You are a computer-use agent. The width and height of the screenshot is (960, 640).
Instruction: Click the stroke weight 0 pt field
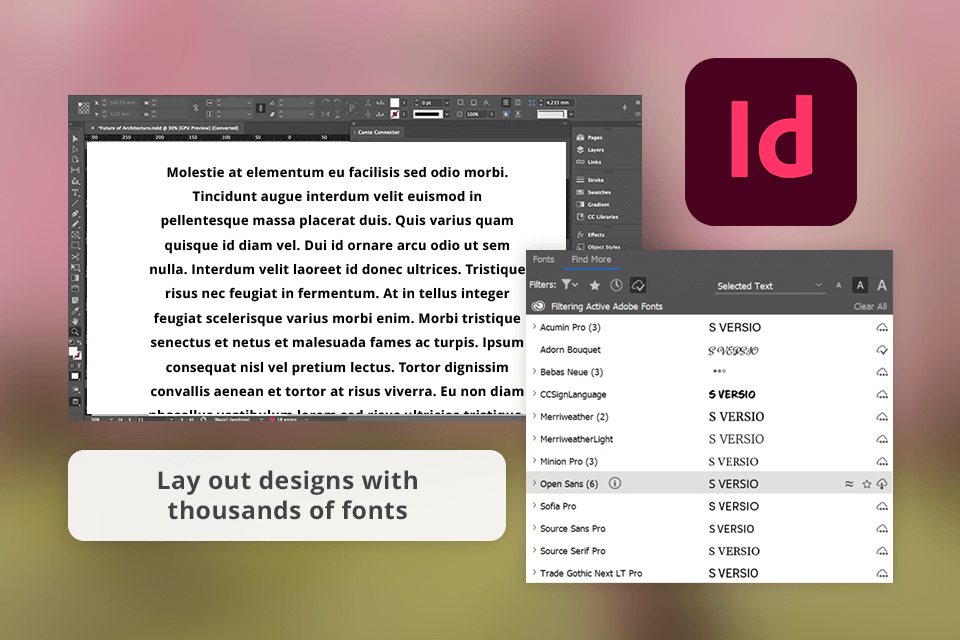click(432, 102)
